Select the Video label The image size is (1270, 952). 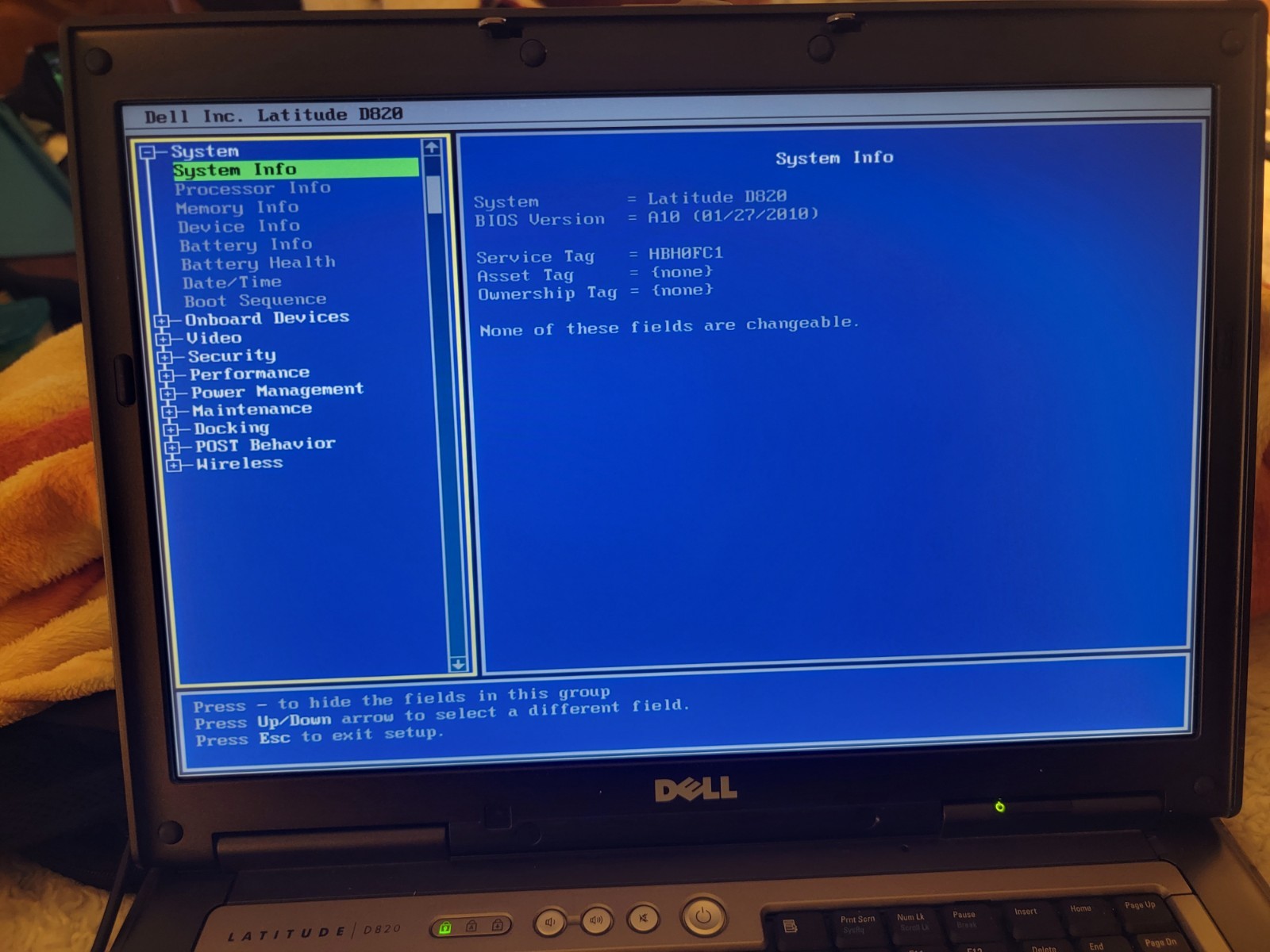(214, 338)
